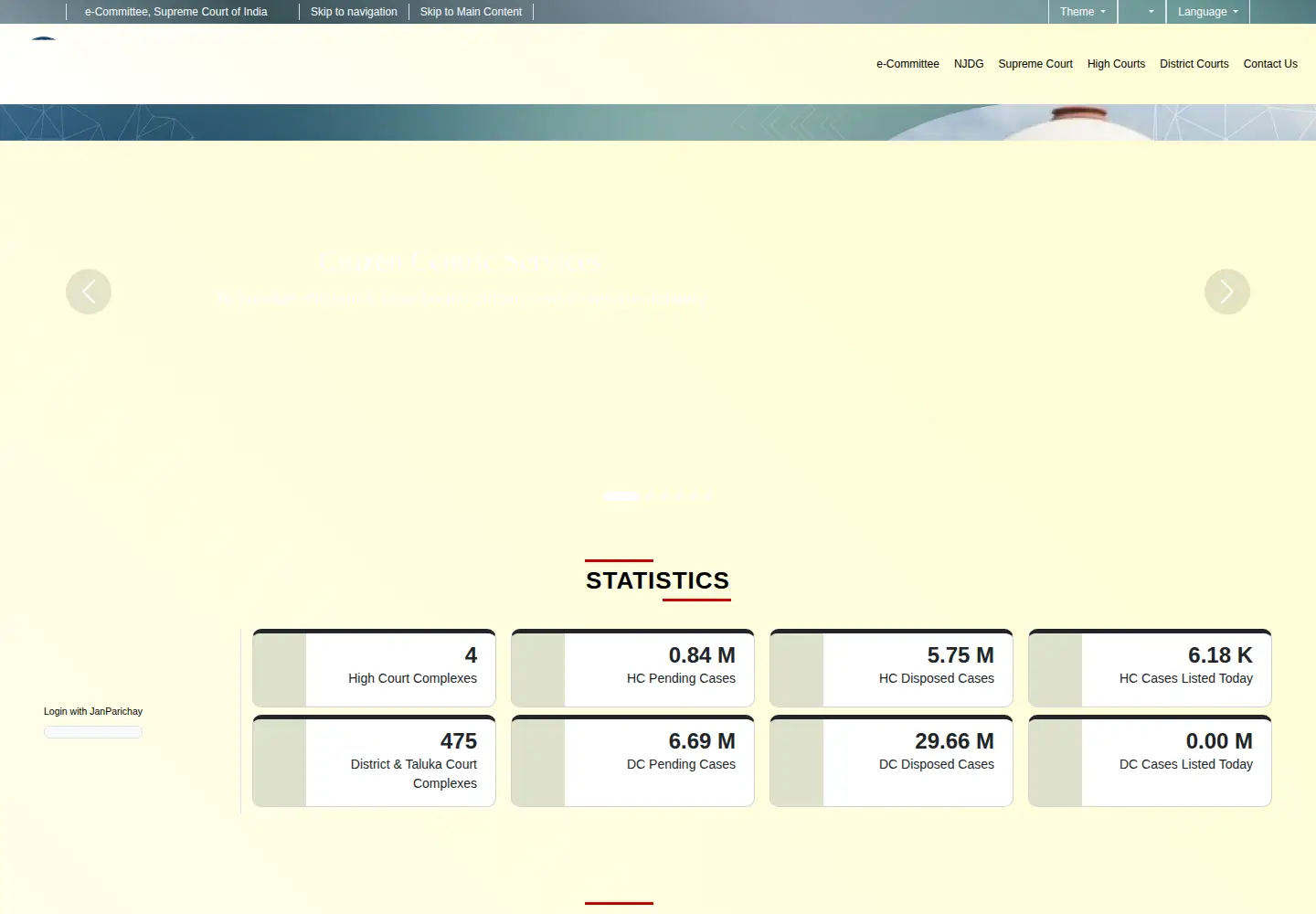Click the 0.84 M pending cases value

point(702,655)
